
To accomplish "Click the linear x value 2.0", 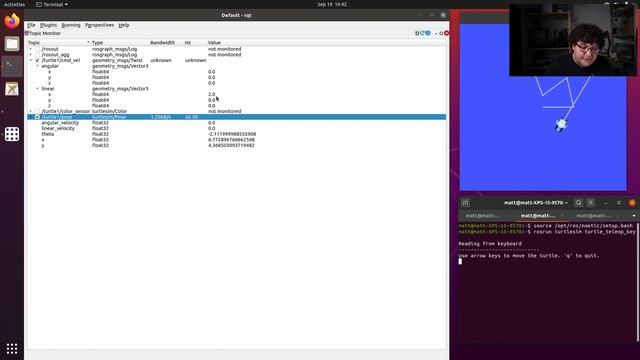I will click(x=211, y=94).
